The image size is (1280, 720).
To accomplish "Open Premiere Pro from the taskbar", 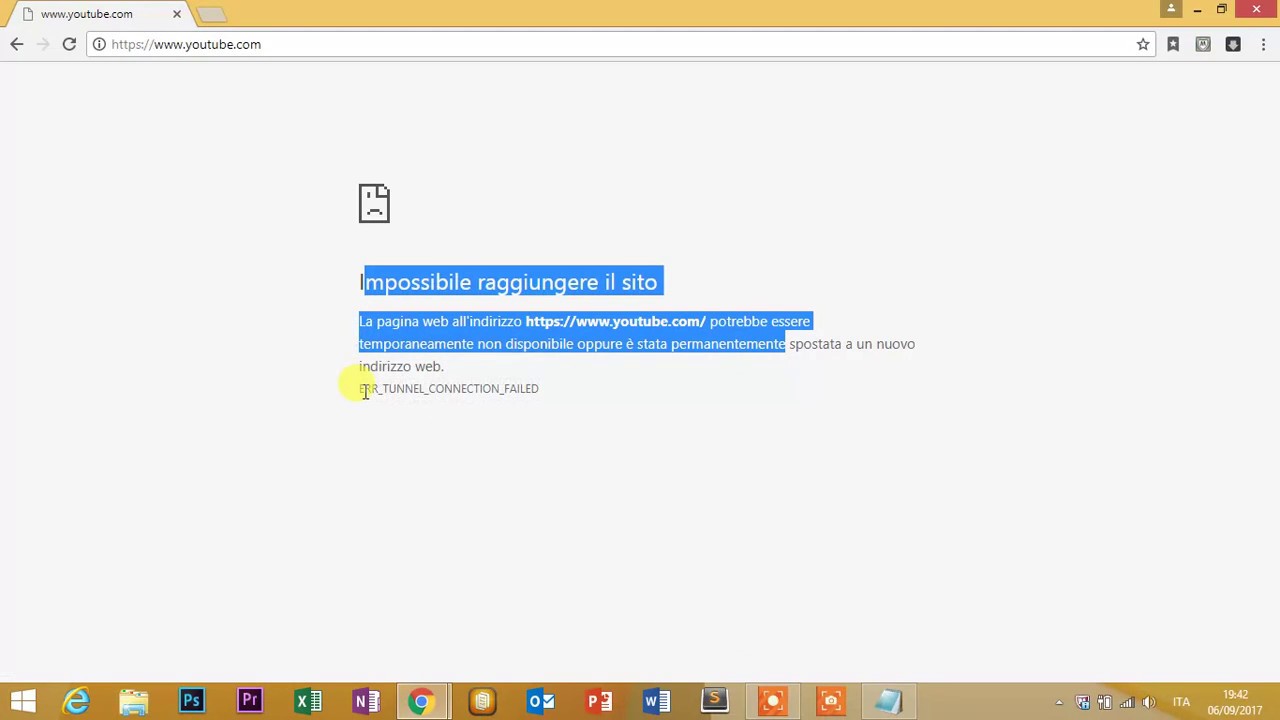I will point(250,701).
